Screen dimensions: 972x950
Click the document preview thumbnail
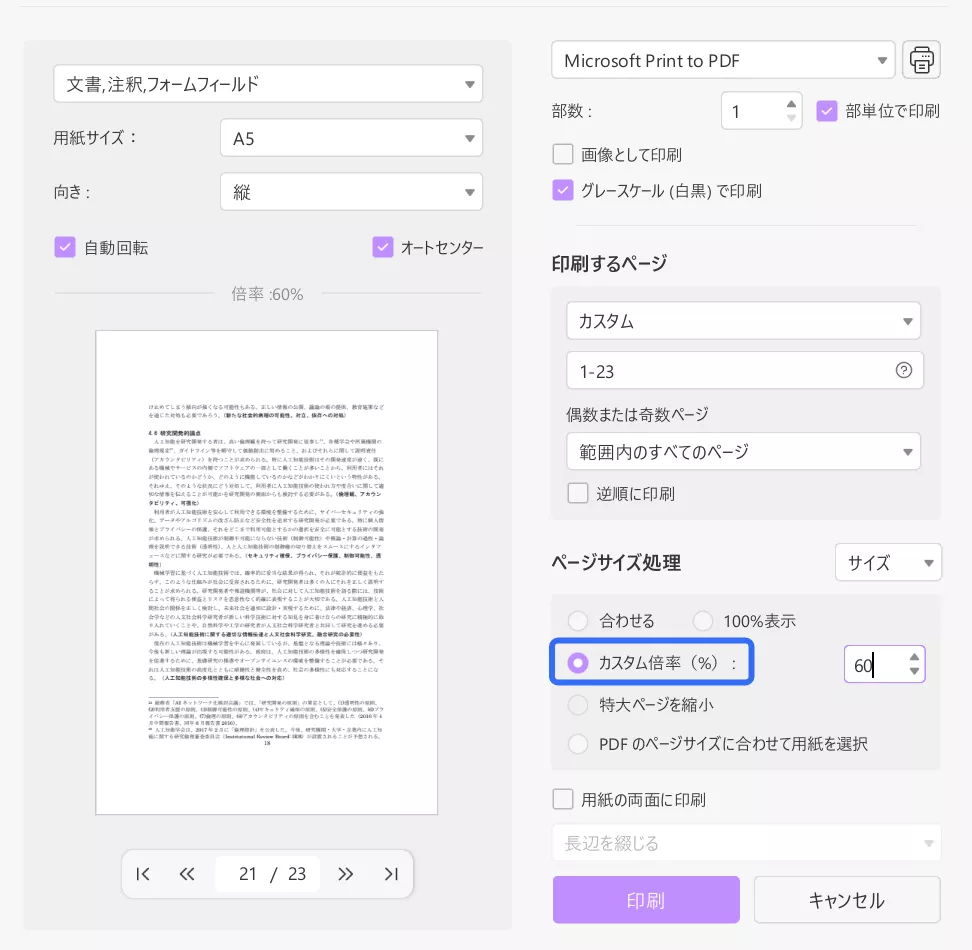pos(267,573)
